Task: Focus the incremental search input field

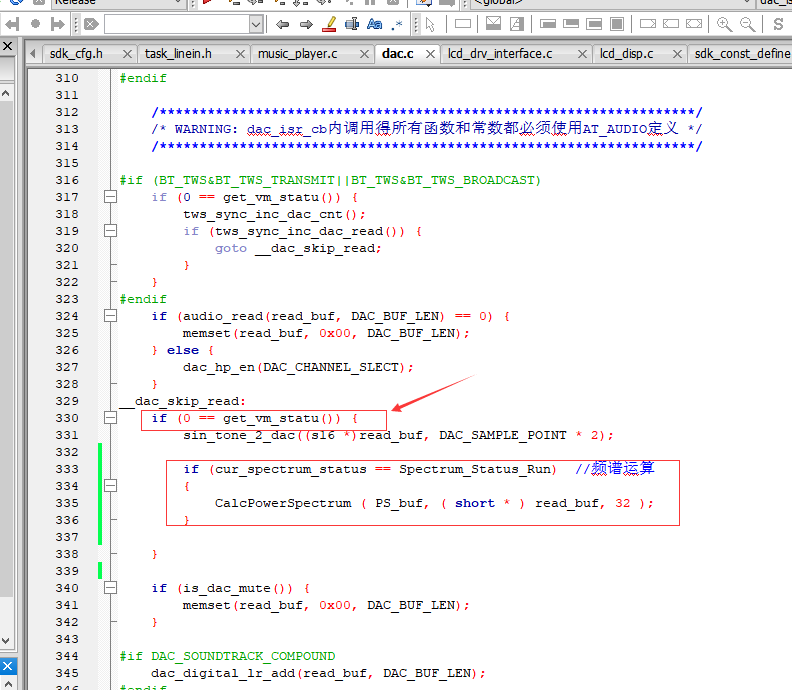Action: point(177,24)
